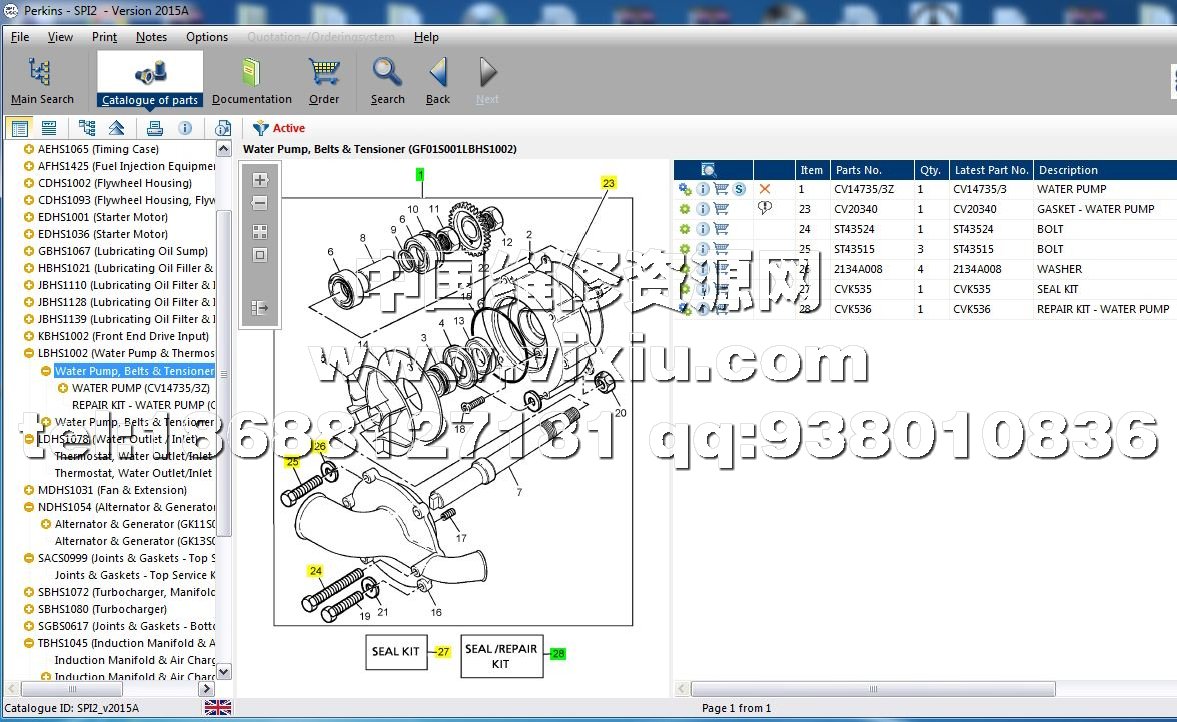1177x722 pixels.
Task: Click the Back navigation button
Action: pyautogui.click(x=438, y=80)
